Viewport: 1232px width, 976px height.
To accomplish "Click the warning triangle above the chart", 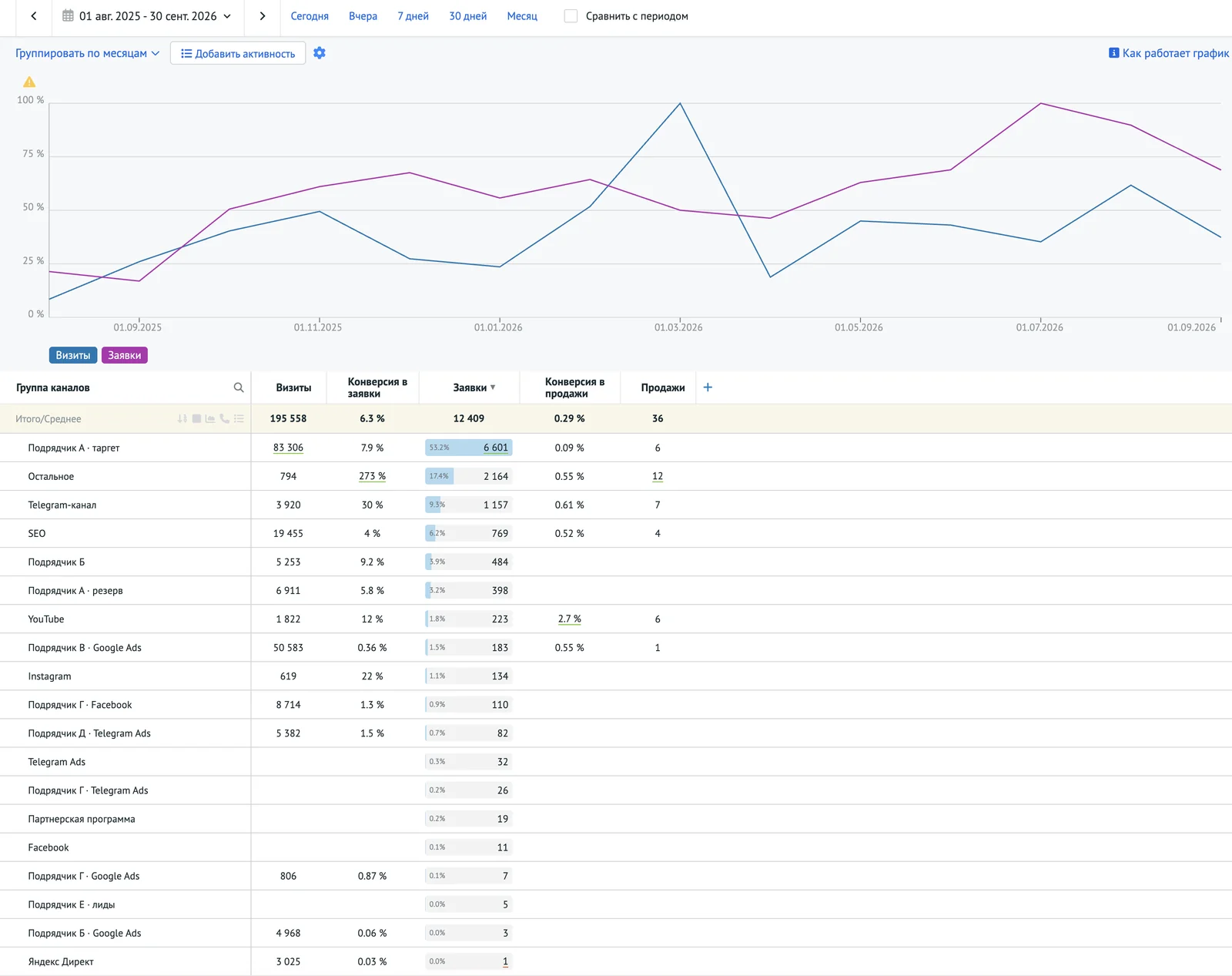I will (x=29, y=82).
